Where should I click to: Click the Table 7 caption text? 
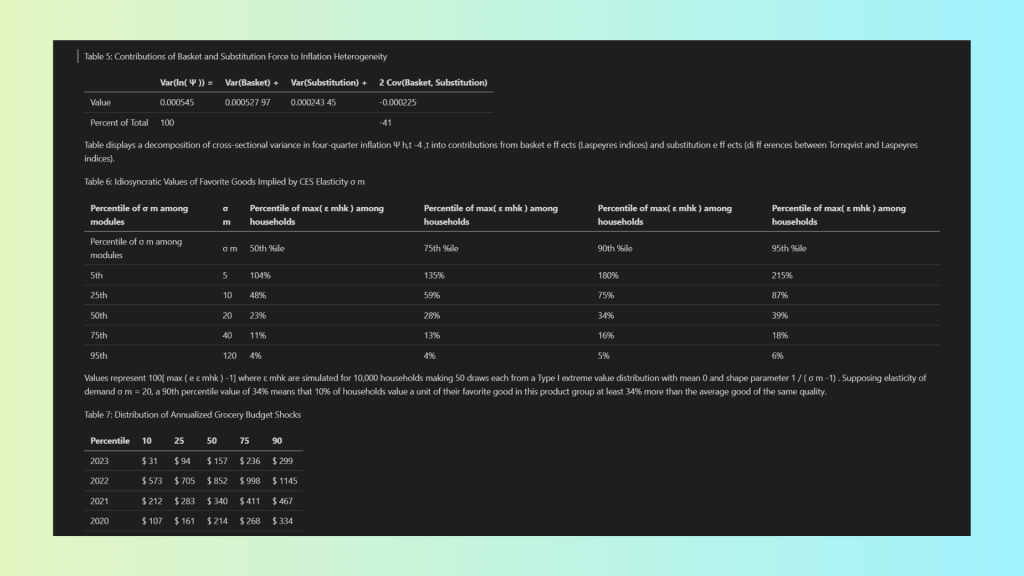[x=192, y=414]
